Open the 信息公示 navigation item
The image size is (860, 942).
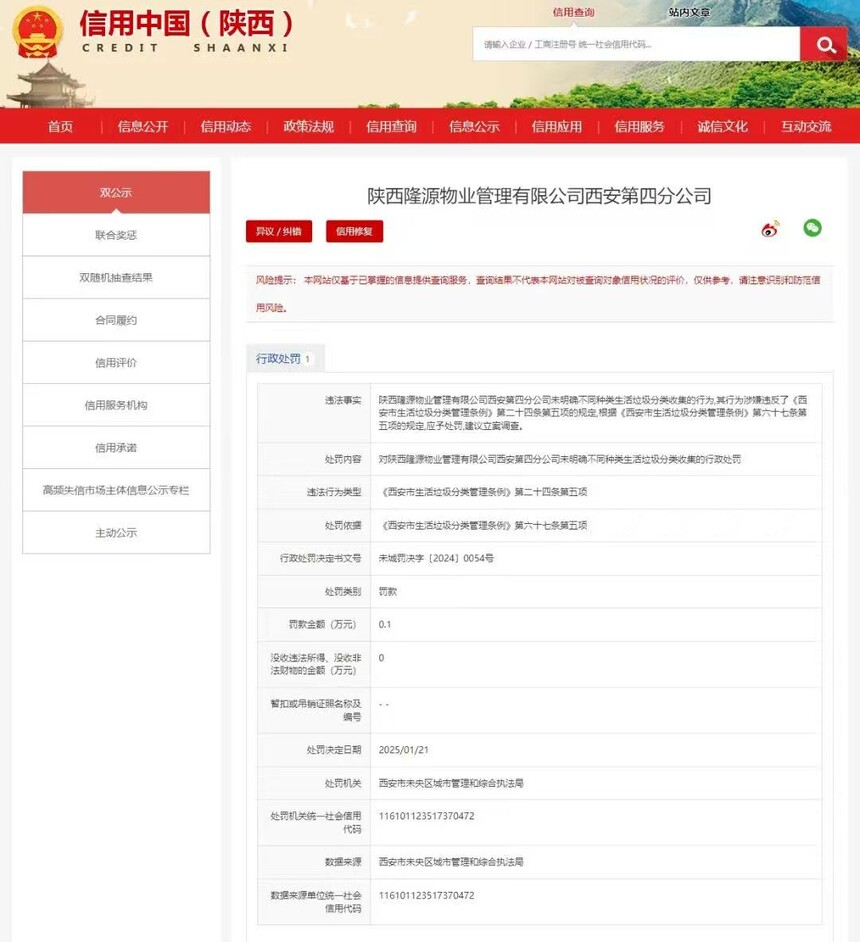click(474, 126)
